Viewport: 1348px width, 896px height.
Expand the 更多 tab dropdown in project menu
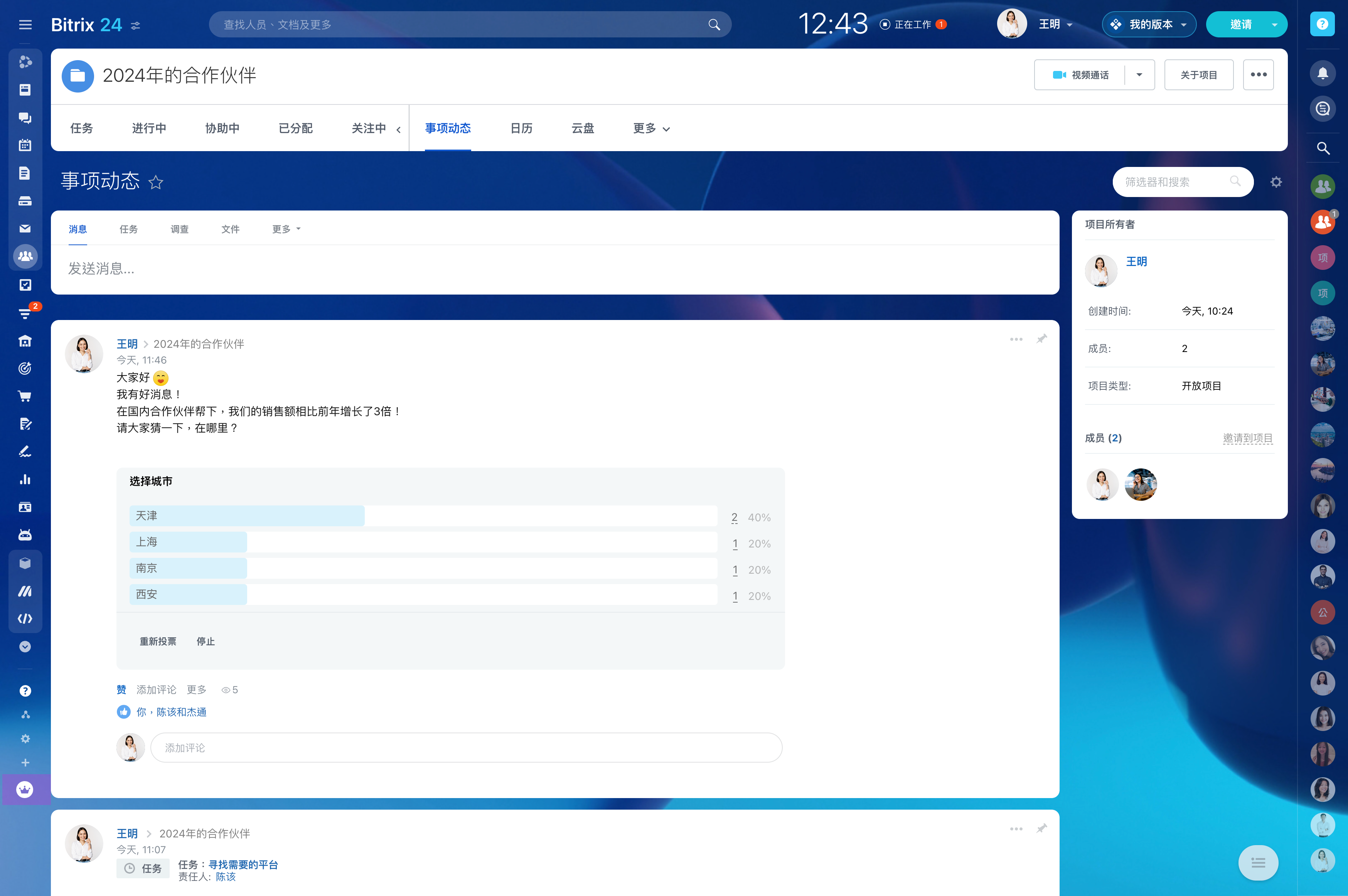coord(651,128)
